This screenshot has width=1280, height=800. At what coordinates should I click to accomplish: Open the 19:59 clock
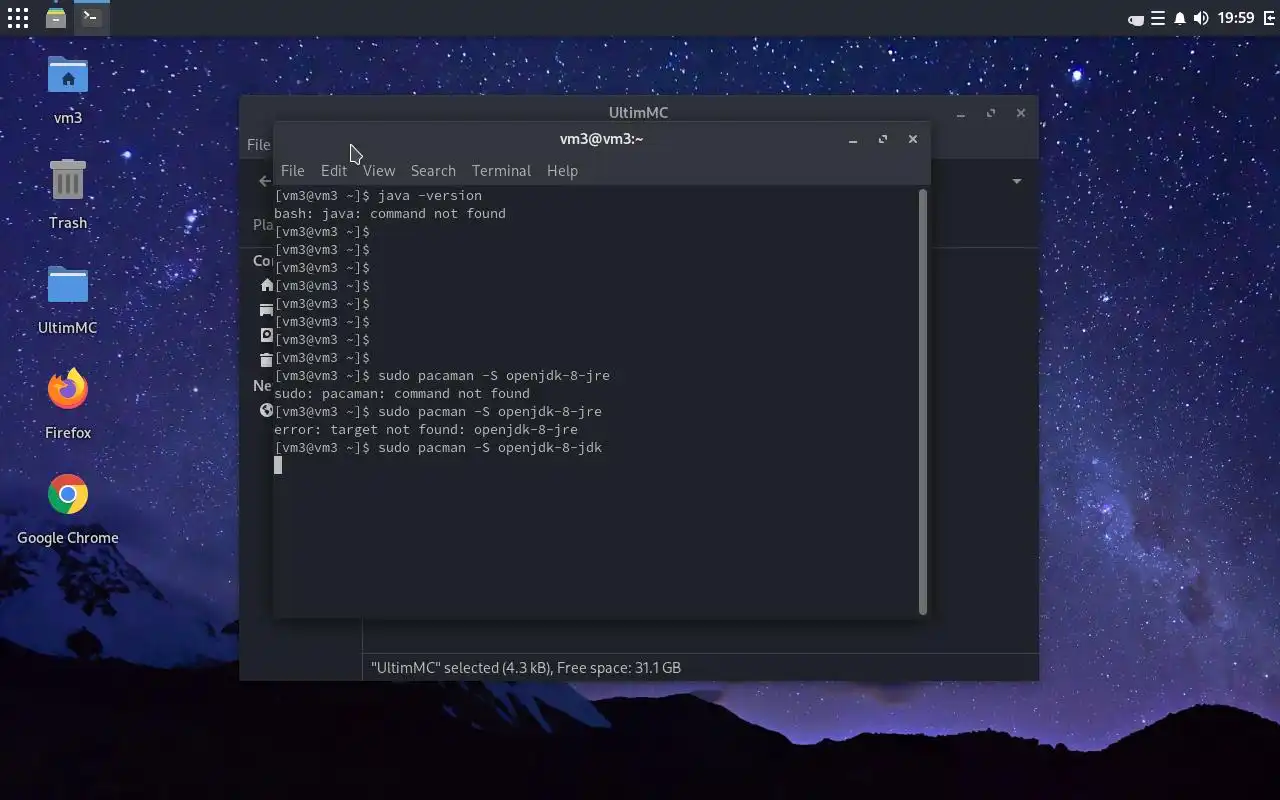point(1236,18)
